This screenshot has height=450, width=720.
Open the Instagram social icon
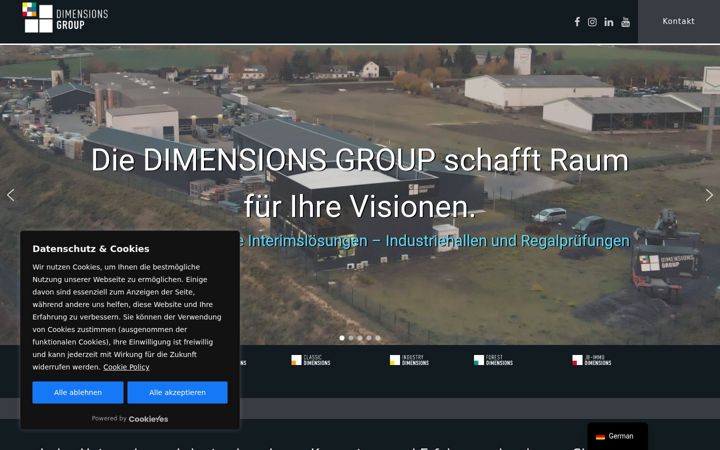point(592,22)
